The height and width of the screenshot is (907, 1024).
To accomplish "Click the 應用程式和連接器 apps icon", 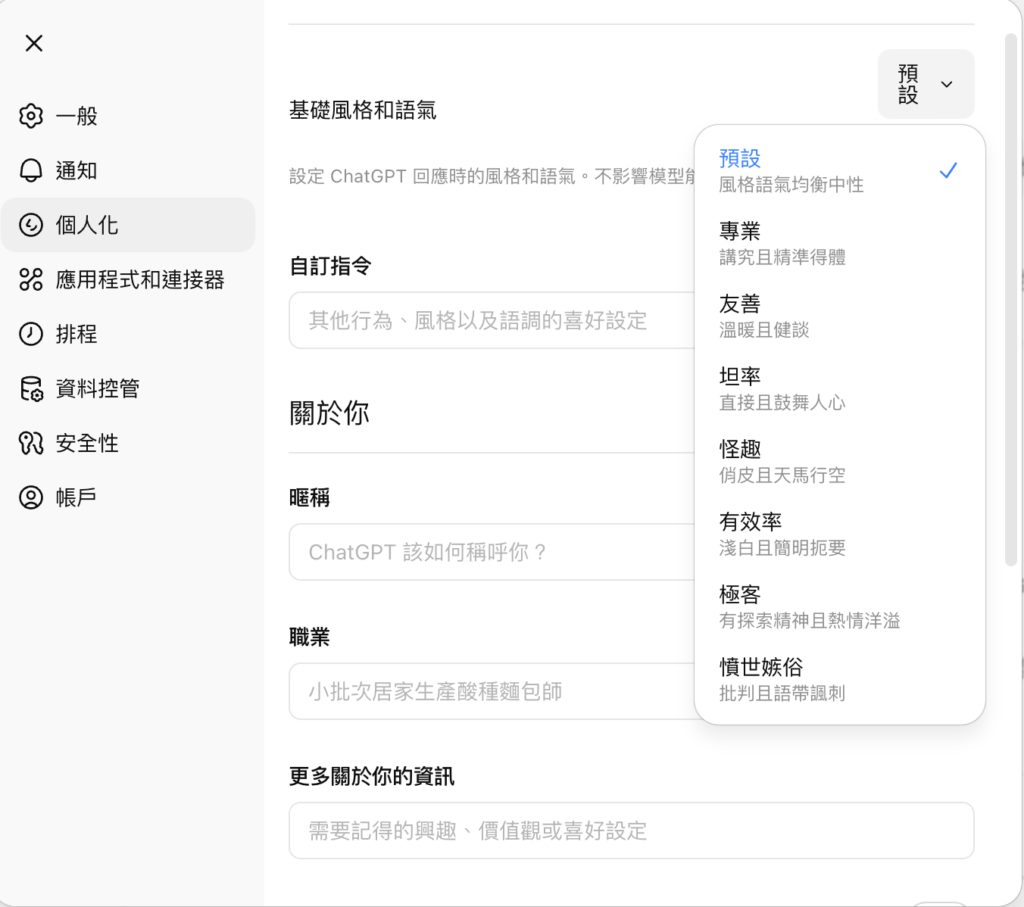I will click(x=32, y=279).
